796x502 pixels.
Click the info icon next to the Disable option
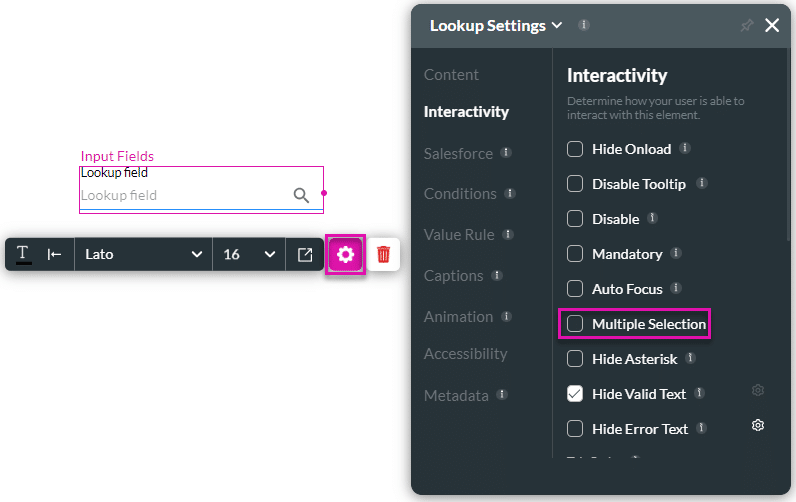point(652,218)
